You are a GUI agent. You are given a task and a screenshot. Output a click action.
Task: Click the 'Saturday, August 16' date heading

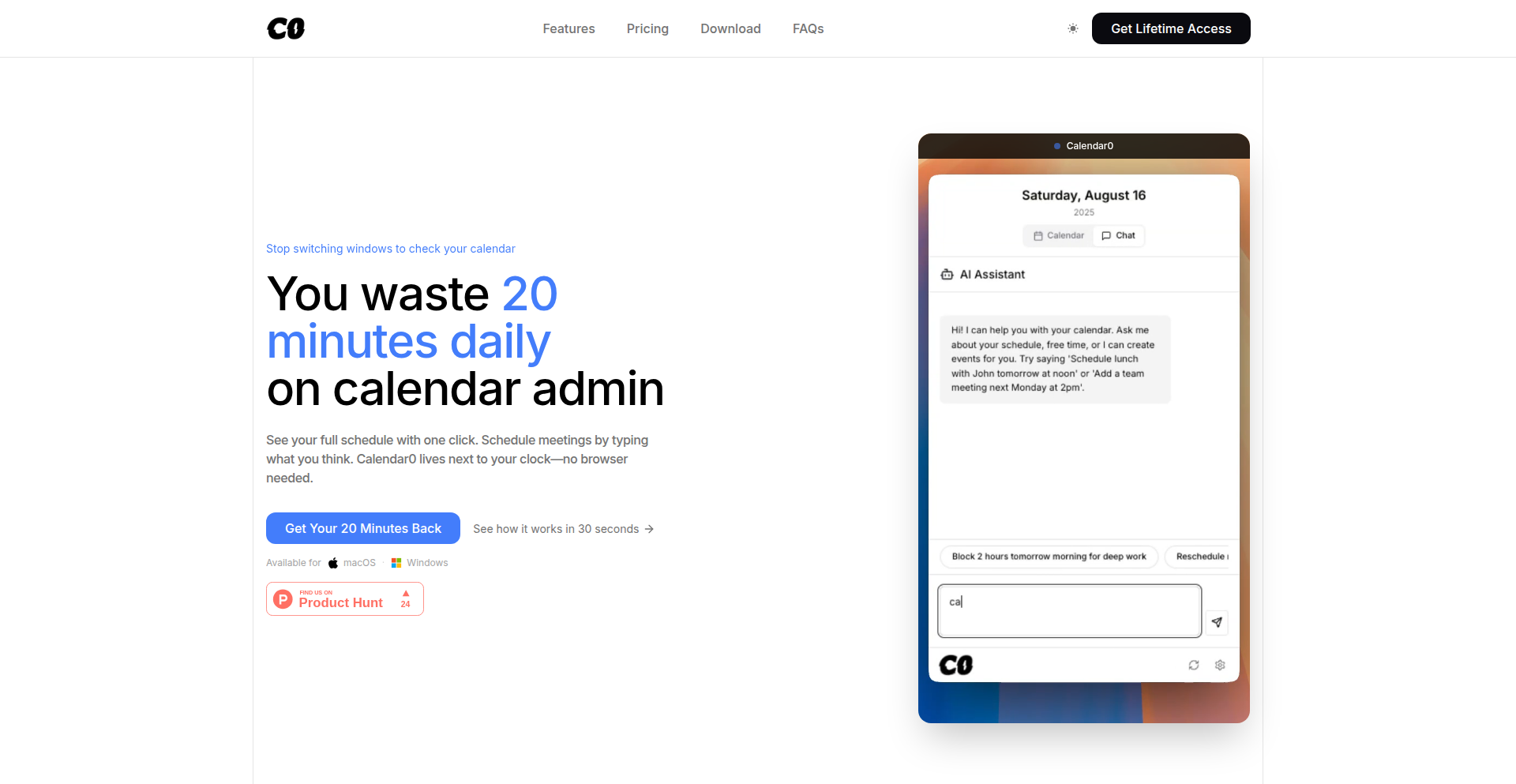(1083, 195)
